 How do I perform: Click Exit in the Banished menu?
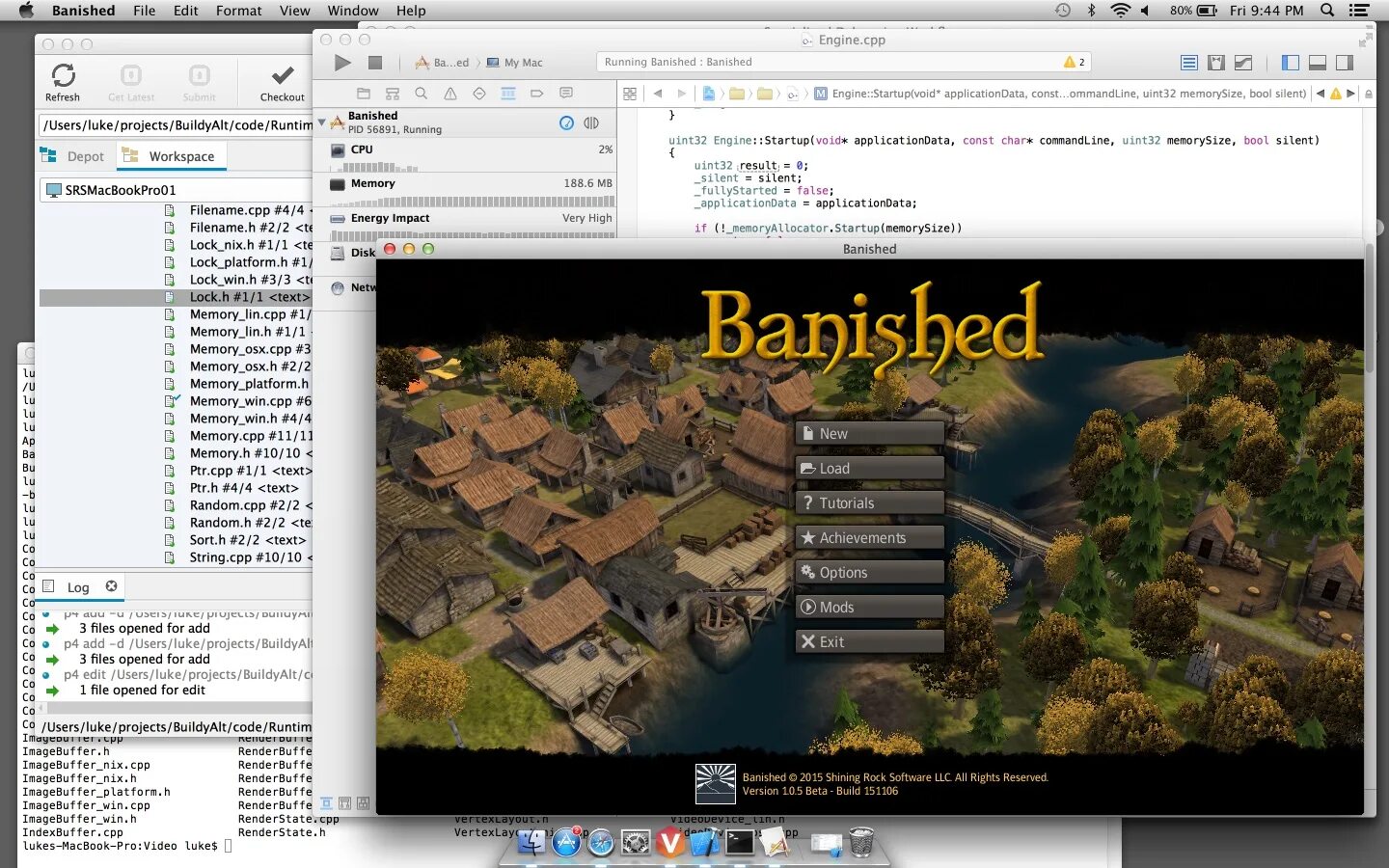(x=870, y=642)
